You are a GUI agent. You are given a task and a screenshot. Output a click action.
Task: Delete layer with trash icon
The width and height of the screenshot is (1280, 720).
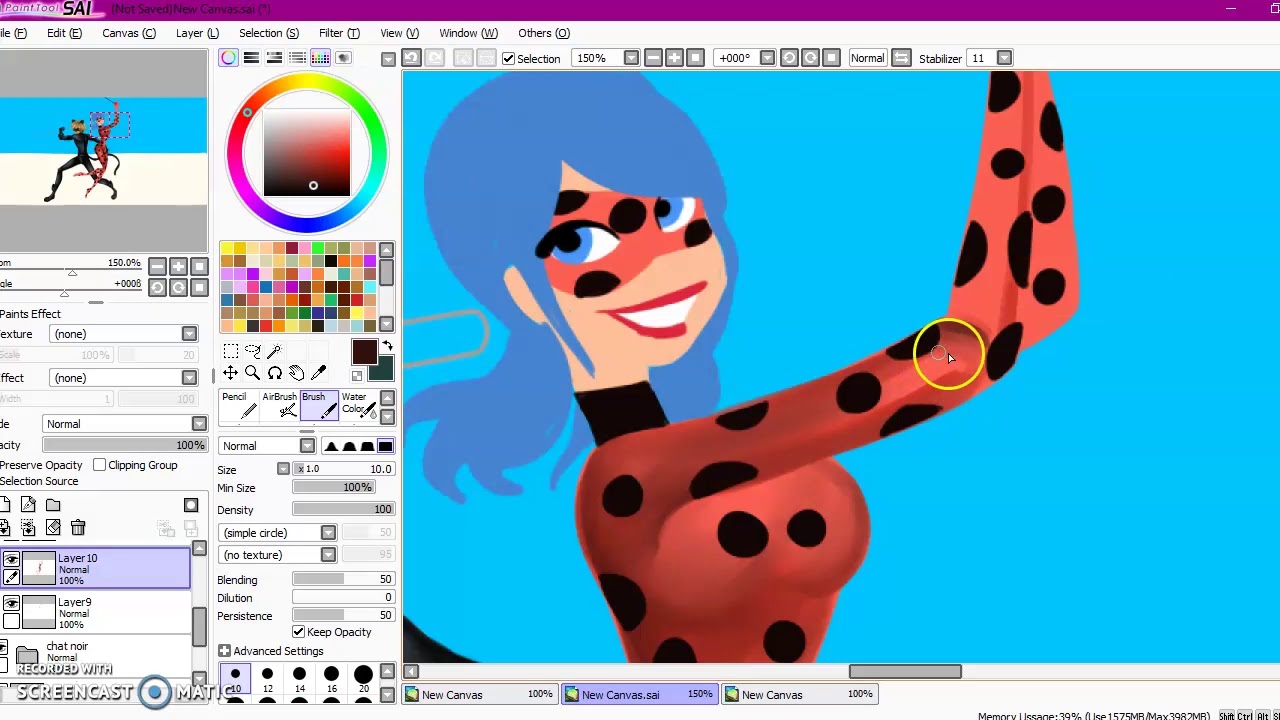pos(78,527)
